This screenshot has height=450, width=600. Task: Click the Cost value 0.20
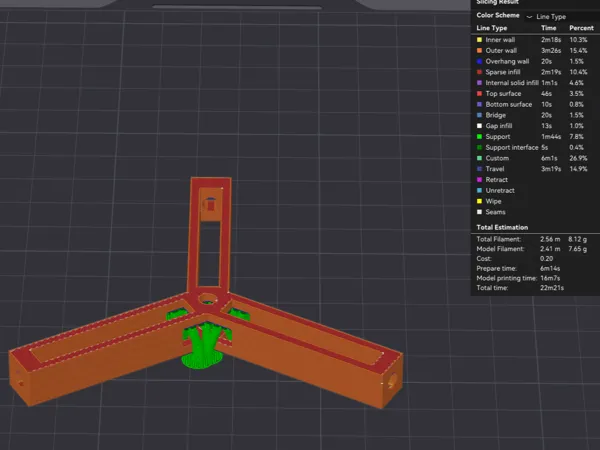(x=546, y=259)
